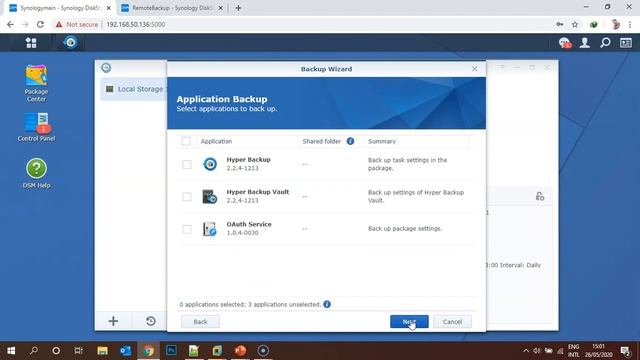Click Next in Backup Wizard

[x=409, y=322]
